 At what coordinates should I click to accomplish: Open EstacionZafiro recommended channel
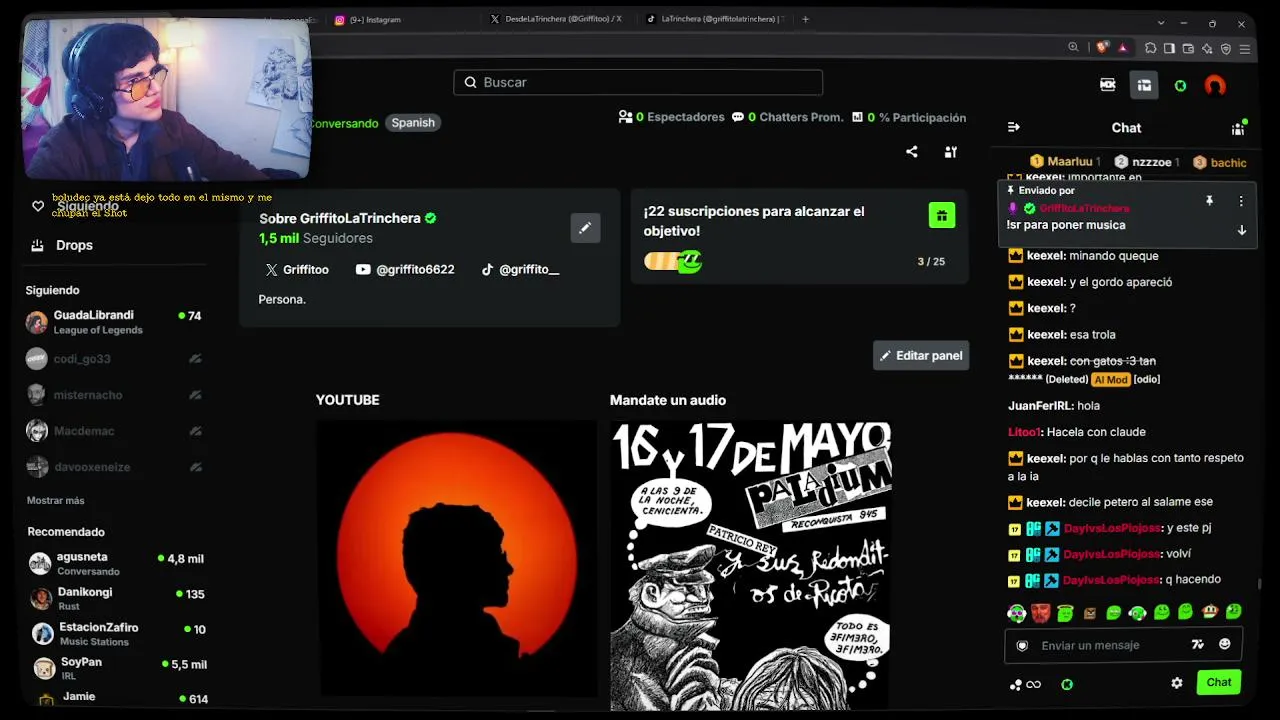click(118, 634)
